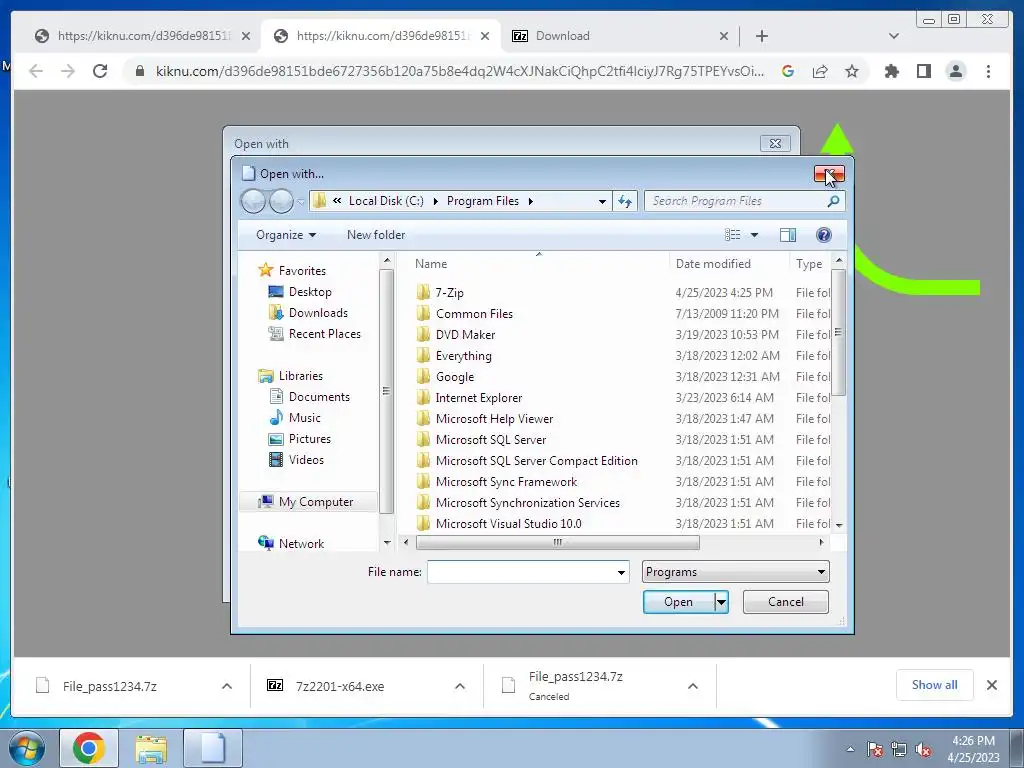The height and width of the screenshot is (768, 1024).
Task: Select Desktop in Favorites
Action: (310, 292)
